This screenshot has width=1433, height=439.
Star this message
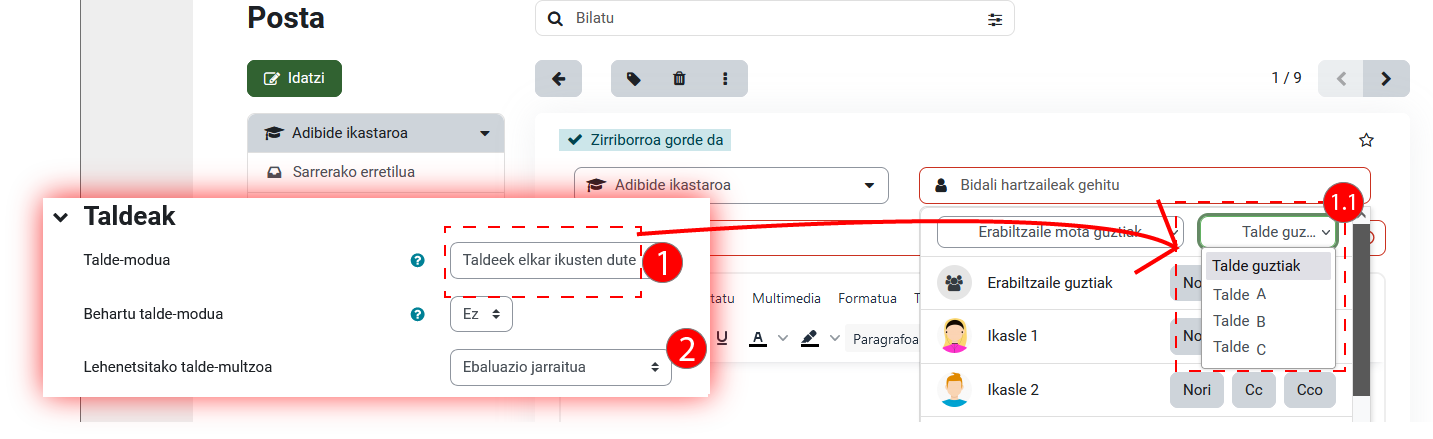pyautogui.click(x=1367, y=140)
